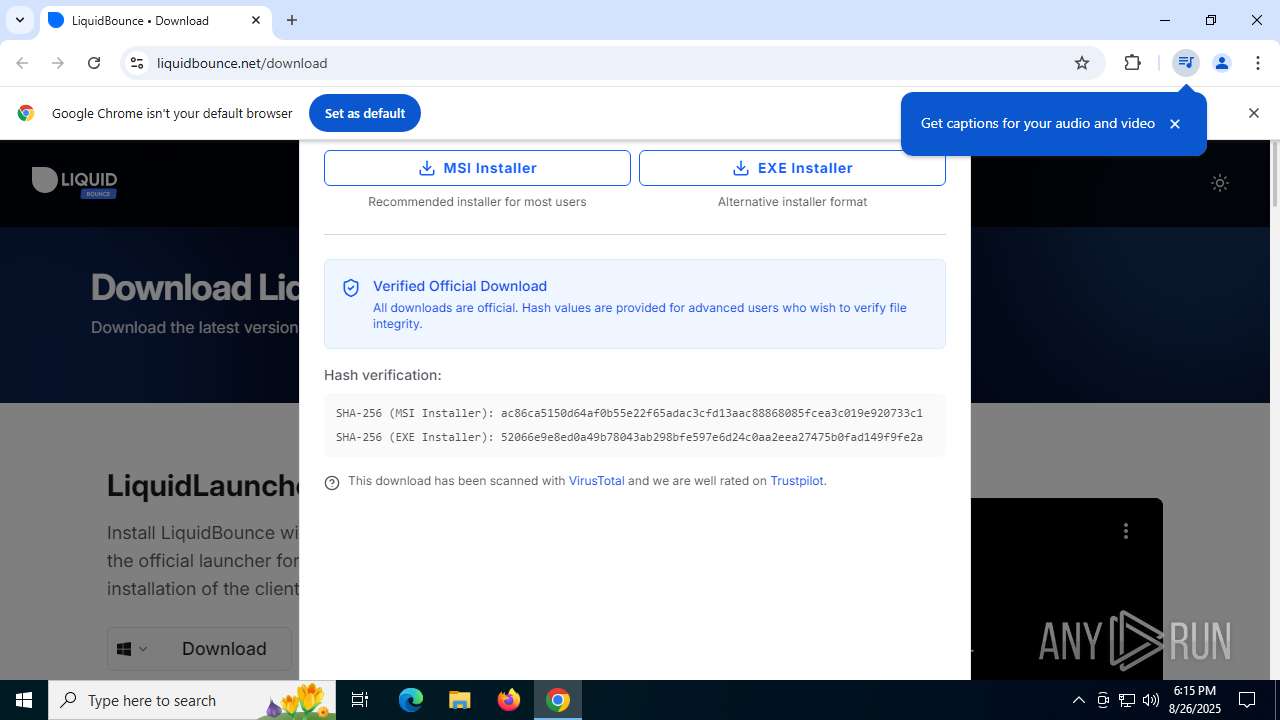Go forward to the next page
The width and height of the screenshot is (1280, 720).
tap(58, 63)
